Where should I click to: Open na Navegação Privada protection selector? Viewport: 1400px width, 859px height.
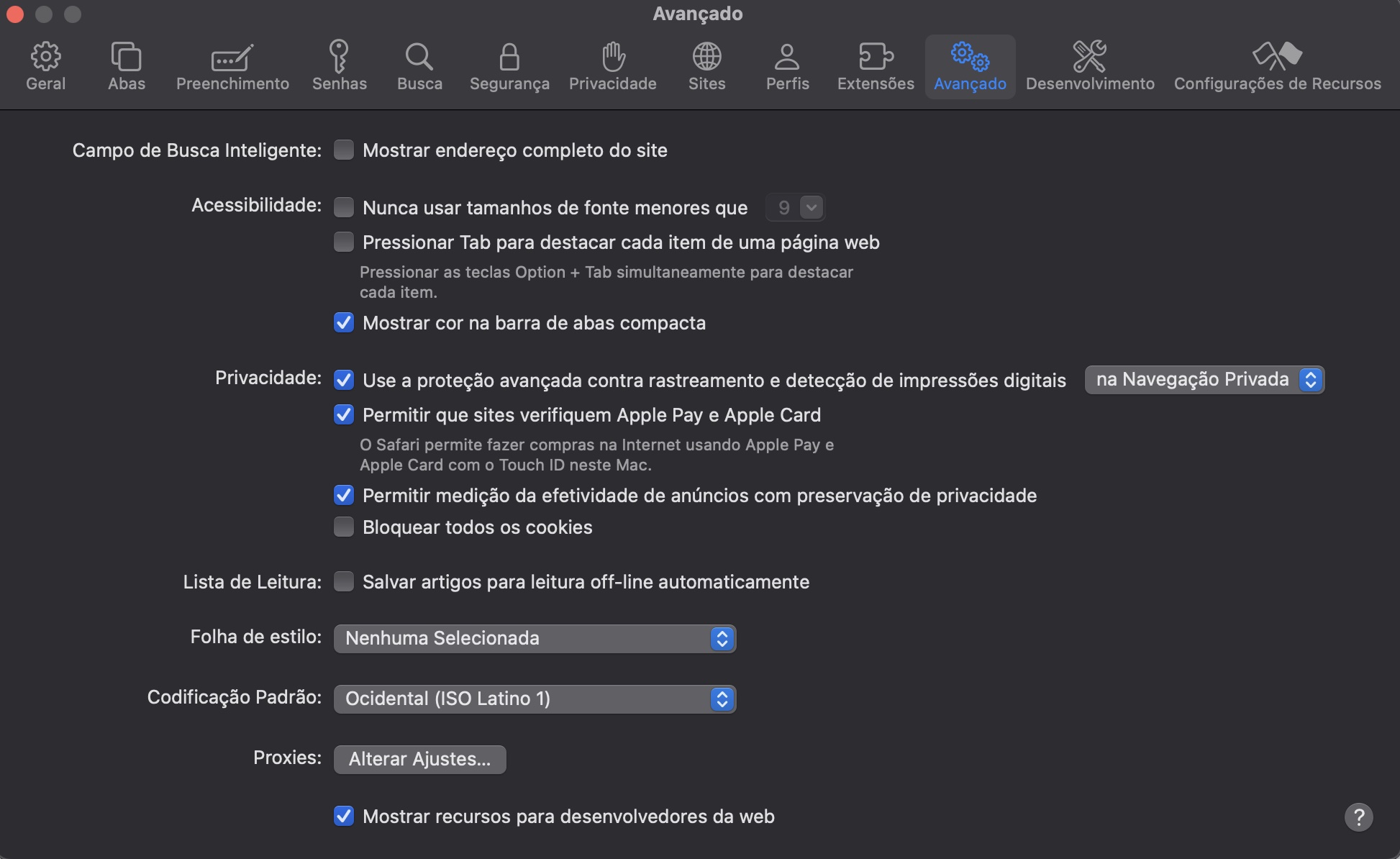pyautogui.click(x=1204, y=380)
